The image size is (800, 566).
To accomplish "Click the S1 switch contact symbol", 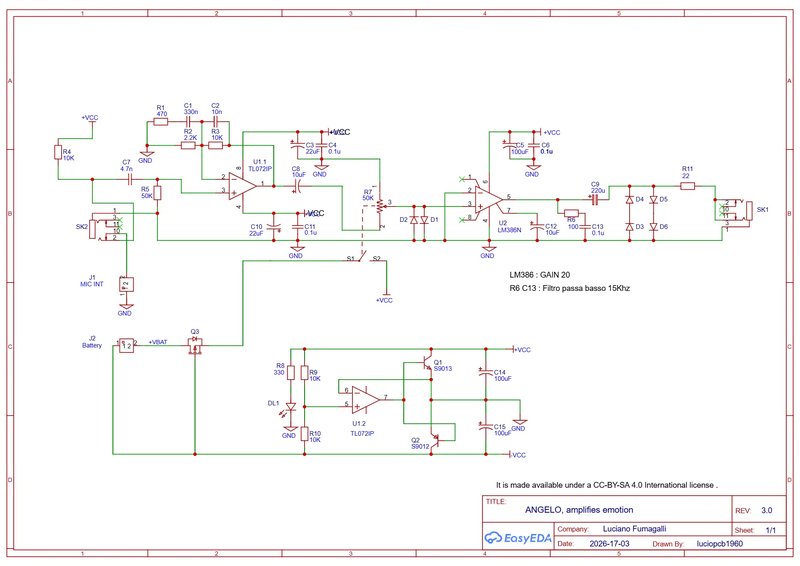I will pyautogui.click(x=363, y=256).
